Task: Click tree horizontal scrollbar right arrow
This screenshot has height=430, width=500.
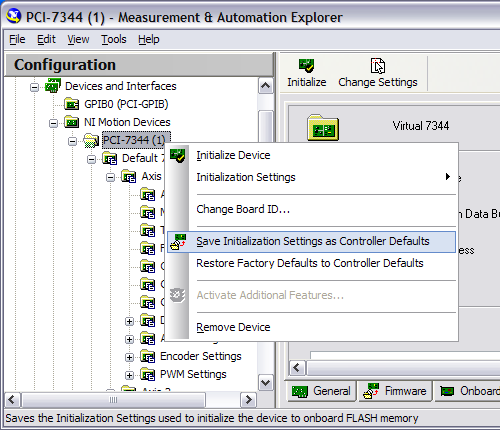Action: (248, 399)
